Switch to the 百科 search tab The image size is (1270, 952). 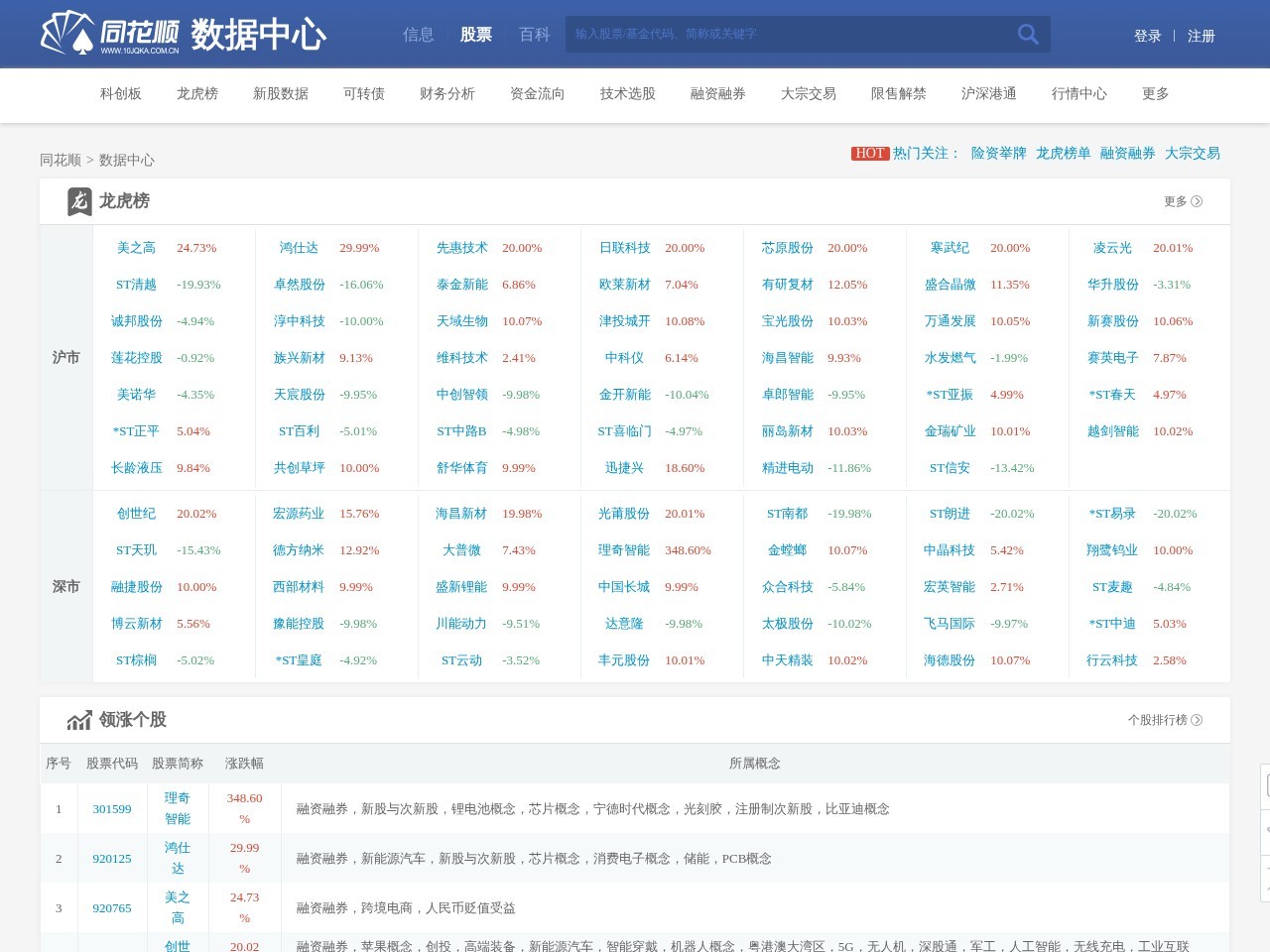tap(535, 35)
